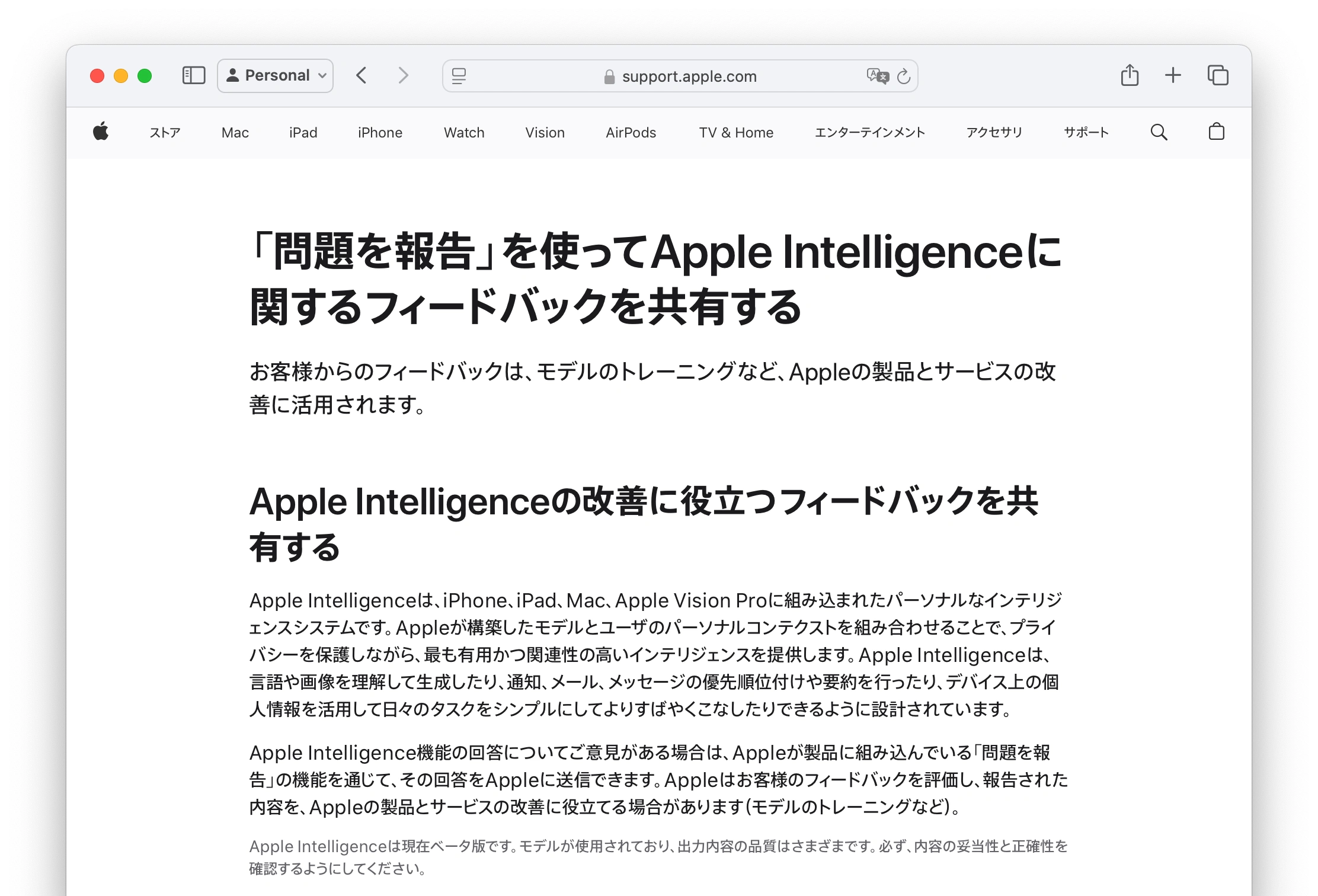Reload the current page
The image size is (1318, 896).
(x=904, y=76)
